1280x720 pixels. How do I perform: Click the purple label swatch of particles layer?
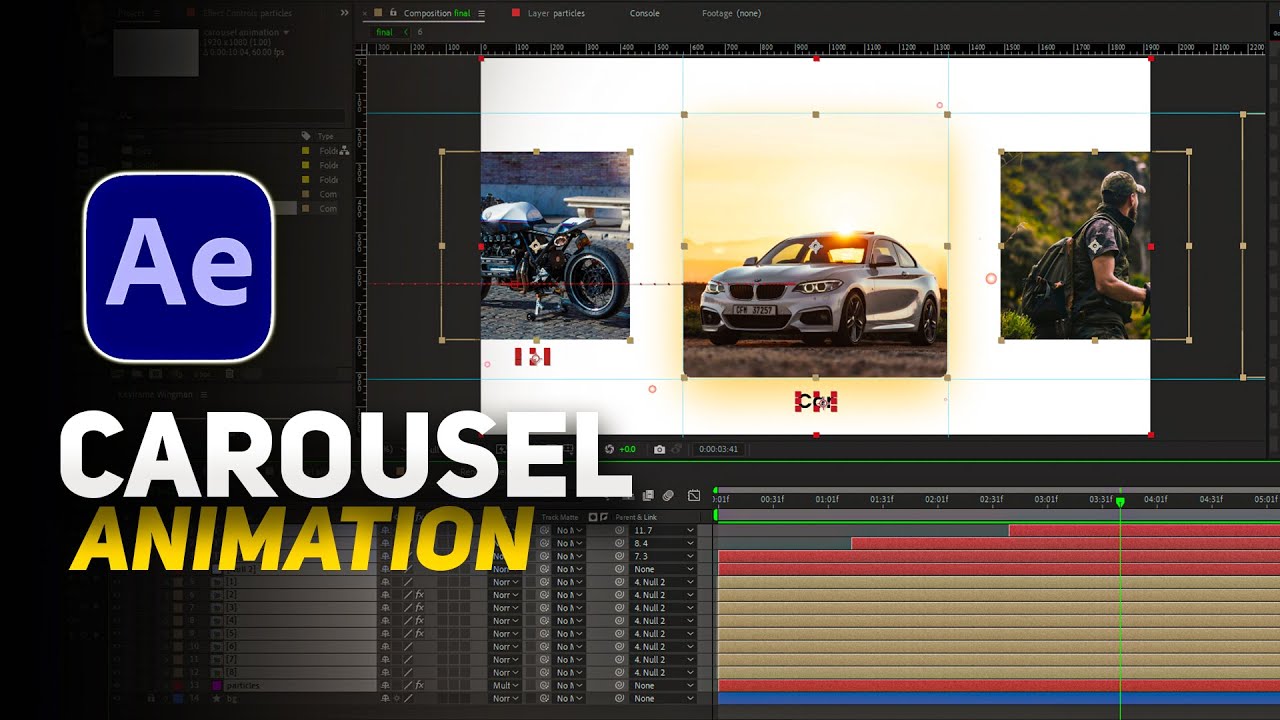pos(219,686)
